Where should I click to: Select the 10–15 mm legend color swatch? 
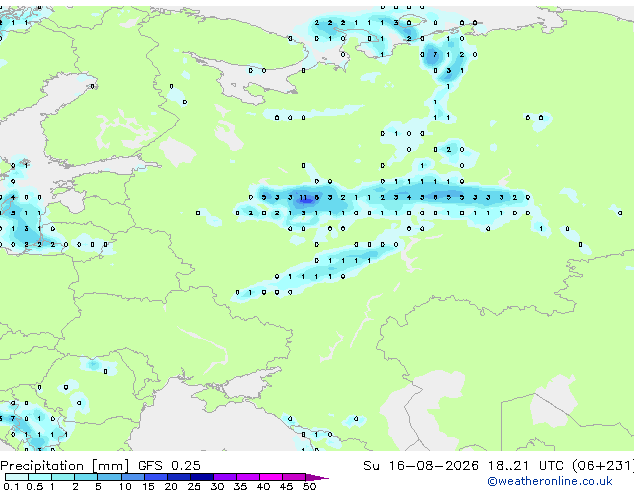132,477
